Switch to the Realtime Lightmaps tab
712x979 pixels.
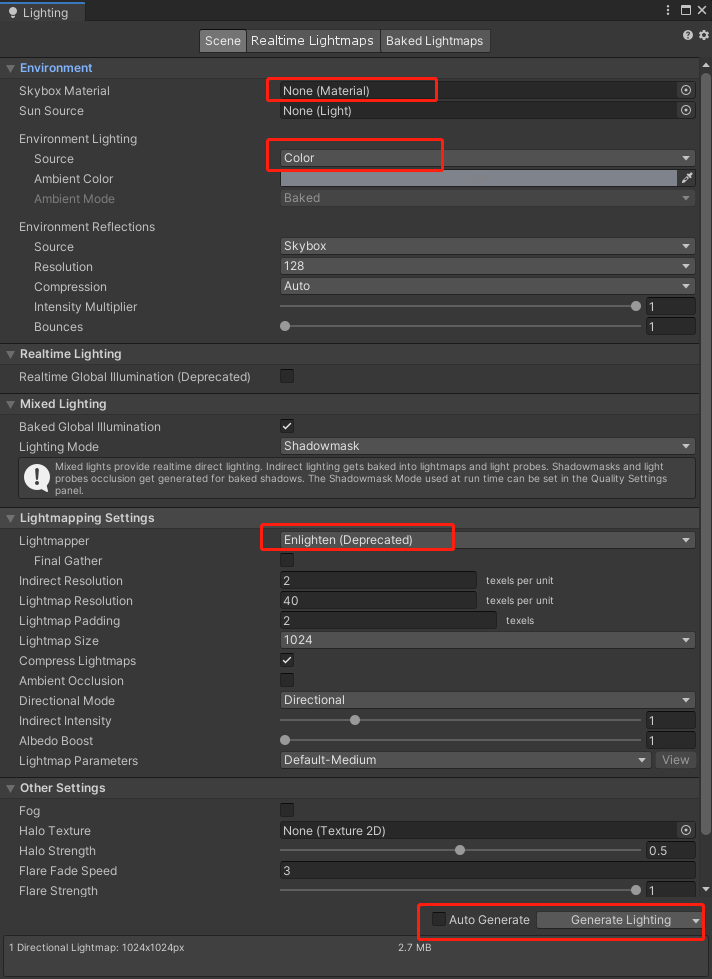tap(312, 41)
